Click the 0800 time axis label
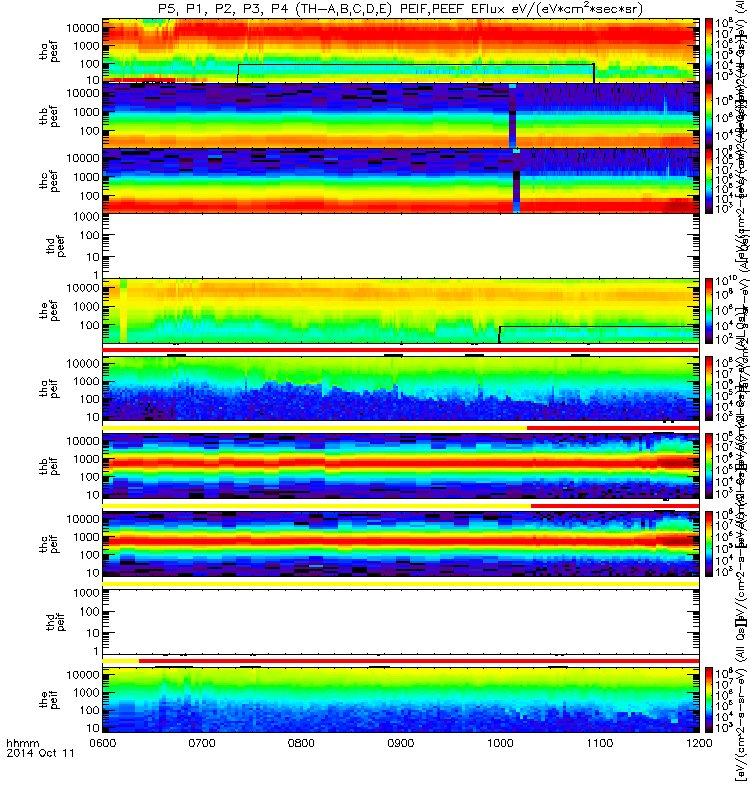Viewport: 750px width, 800px height. (x=302, y=743)
